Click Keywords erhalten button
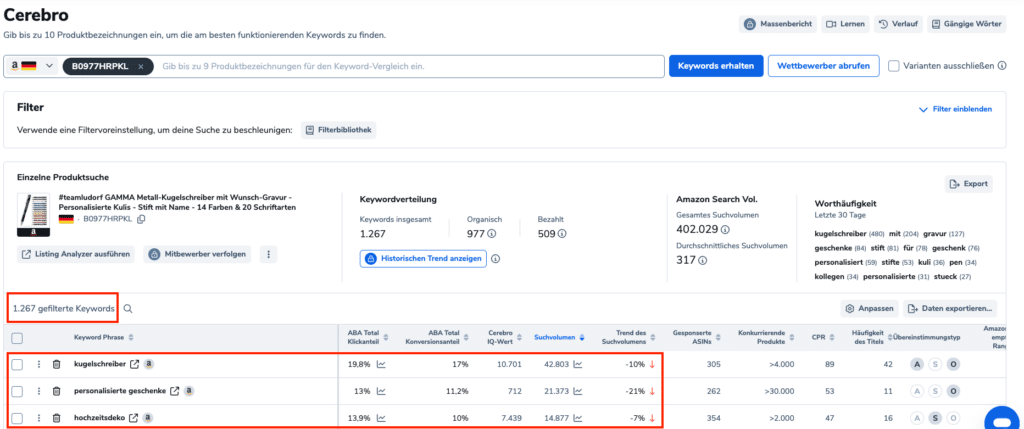The height and width of the screenshot is (429, 1024). tap(716, 66)
